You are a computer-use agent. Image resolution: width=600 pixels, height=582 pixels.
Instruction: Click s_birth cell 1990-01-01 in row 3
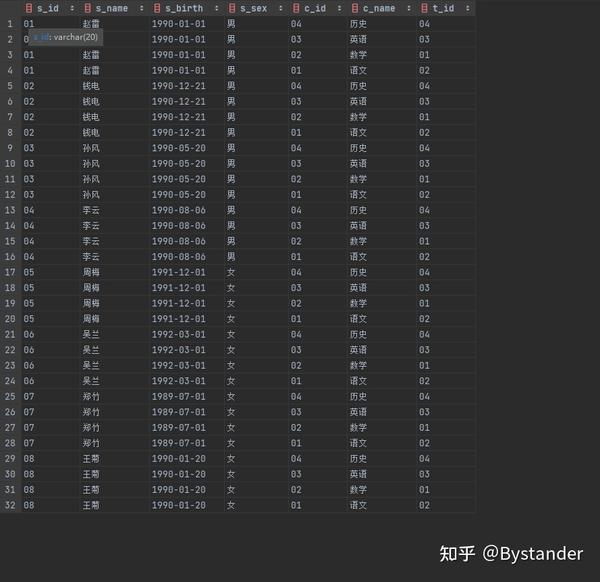coord(179,55)
